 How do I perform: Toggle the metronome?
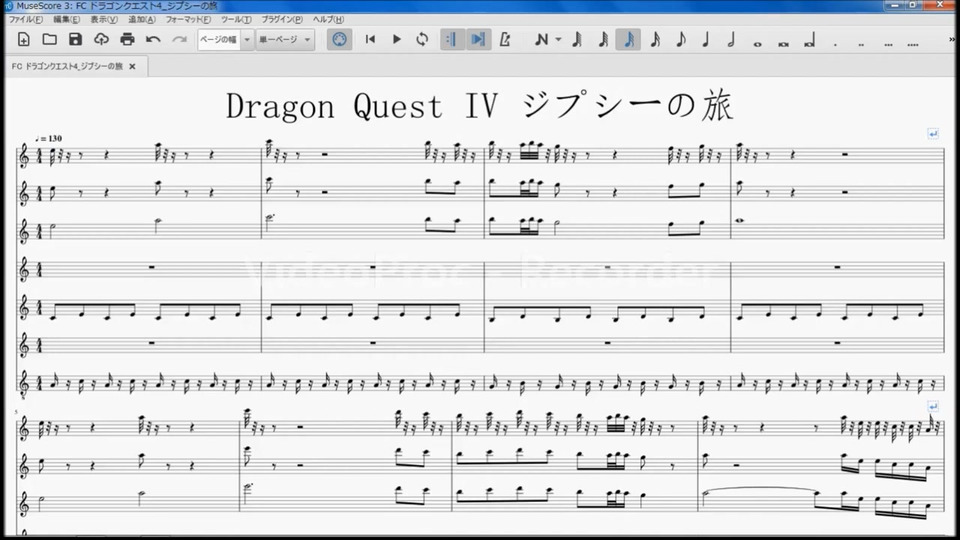pyautogui.click(x=505, y=39)
